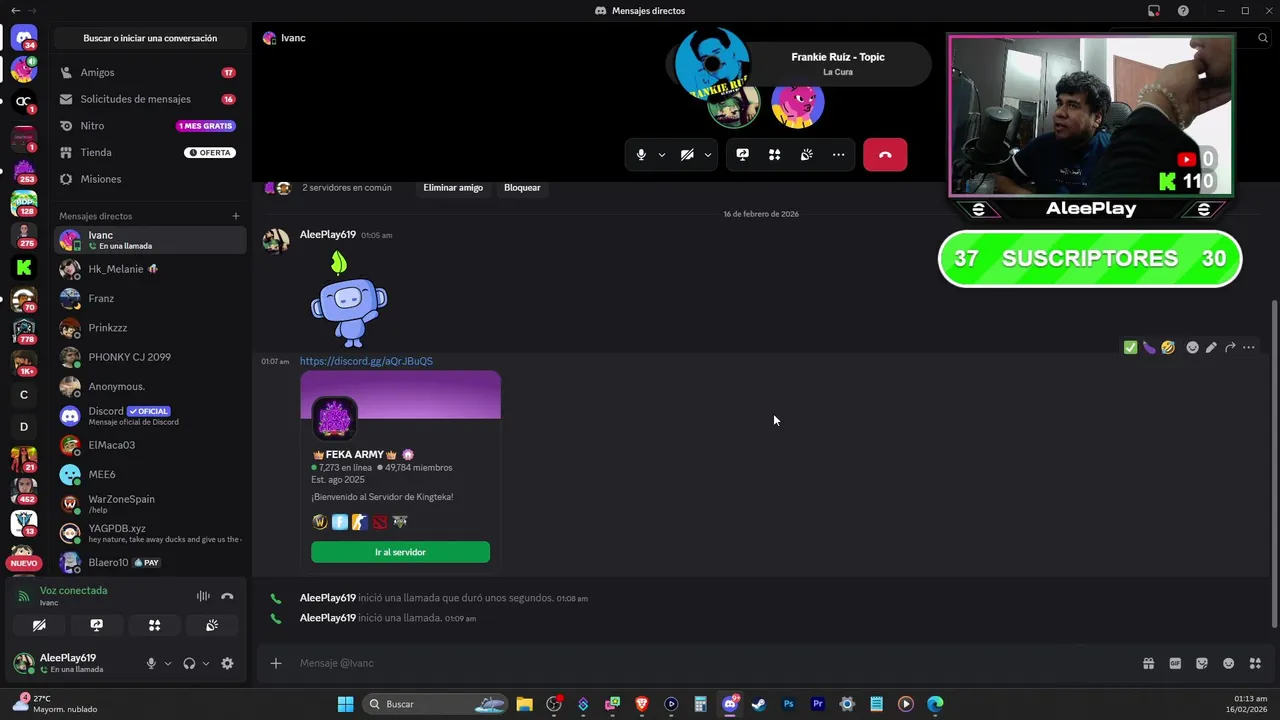This screenshot has width=1280, height=720.
Task: Open Nitro page
Action: tap(150, 126)
